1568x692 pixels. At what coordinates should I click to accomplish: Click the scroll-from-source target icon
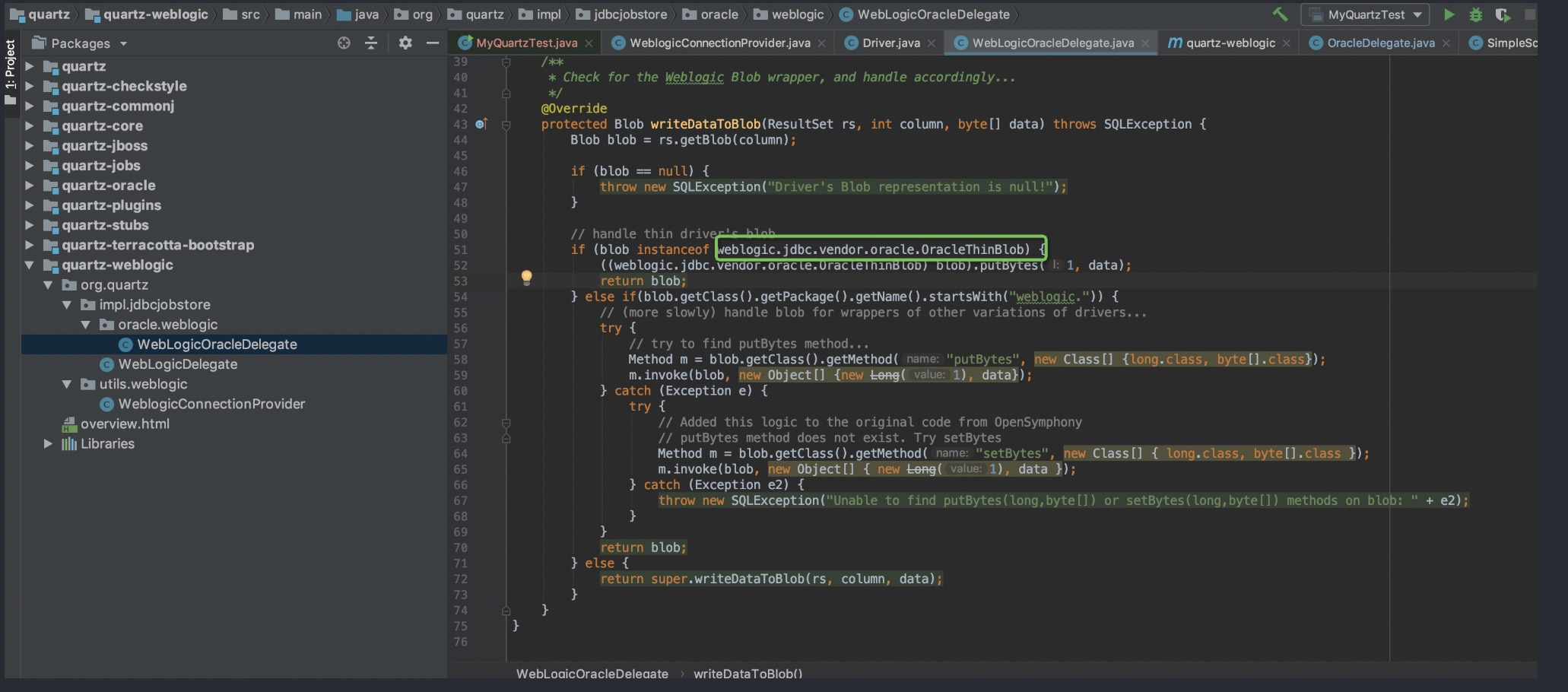[x=344, y=43]
